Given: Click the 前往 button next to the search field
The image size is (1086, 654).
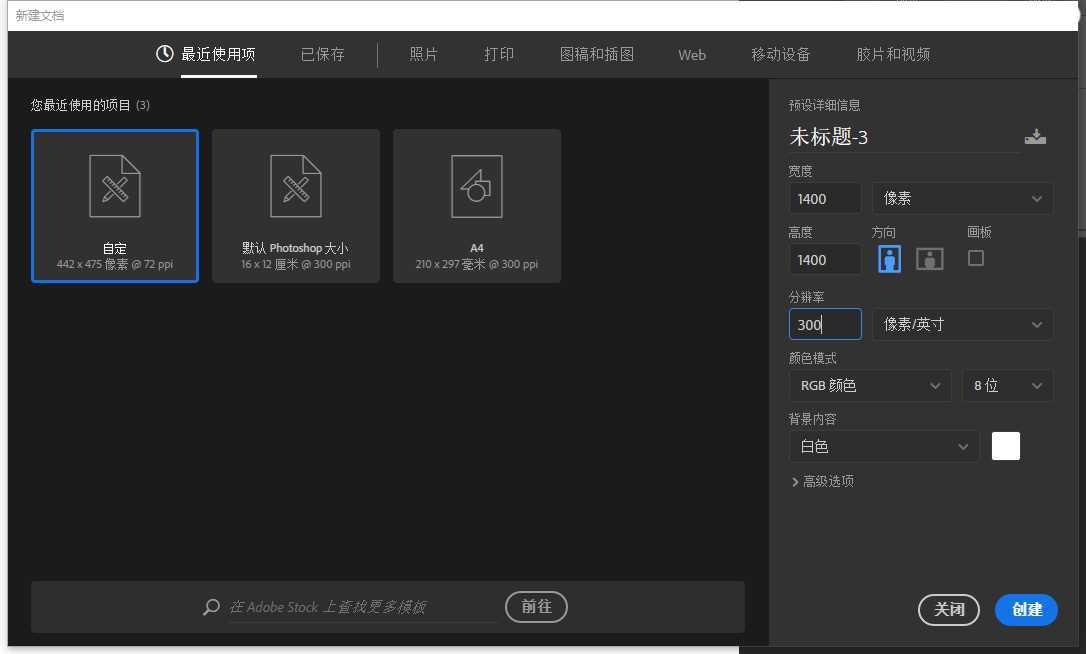Looking at the screenshot, I should click(536, 606).
